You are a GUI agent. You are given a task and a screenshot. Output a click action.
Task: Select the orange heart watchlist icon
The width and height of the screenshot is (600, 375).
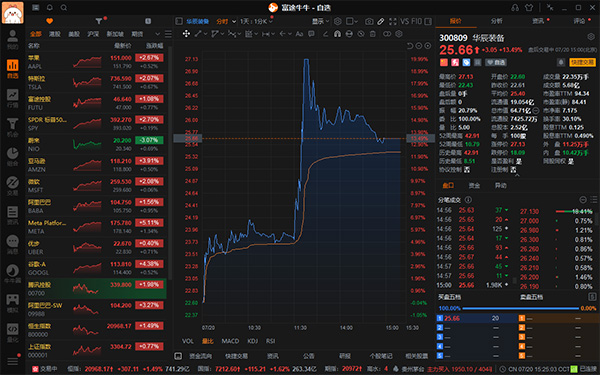[x=49, y=21]
